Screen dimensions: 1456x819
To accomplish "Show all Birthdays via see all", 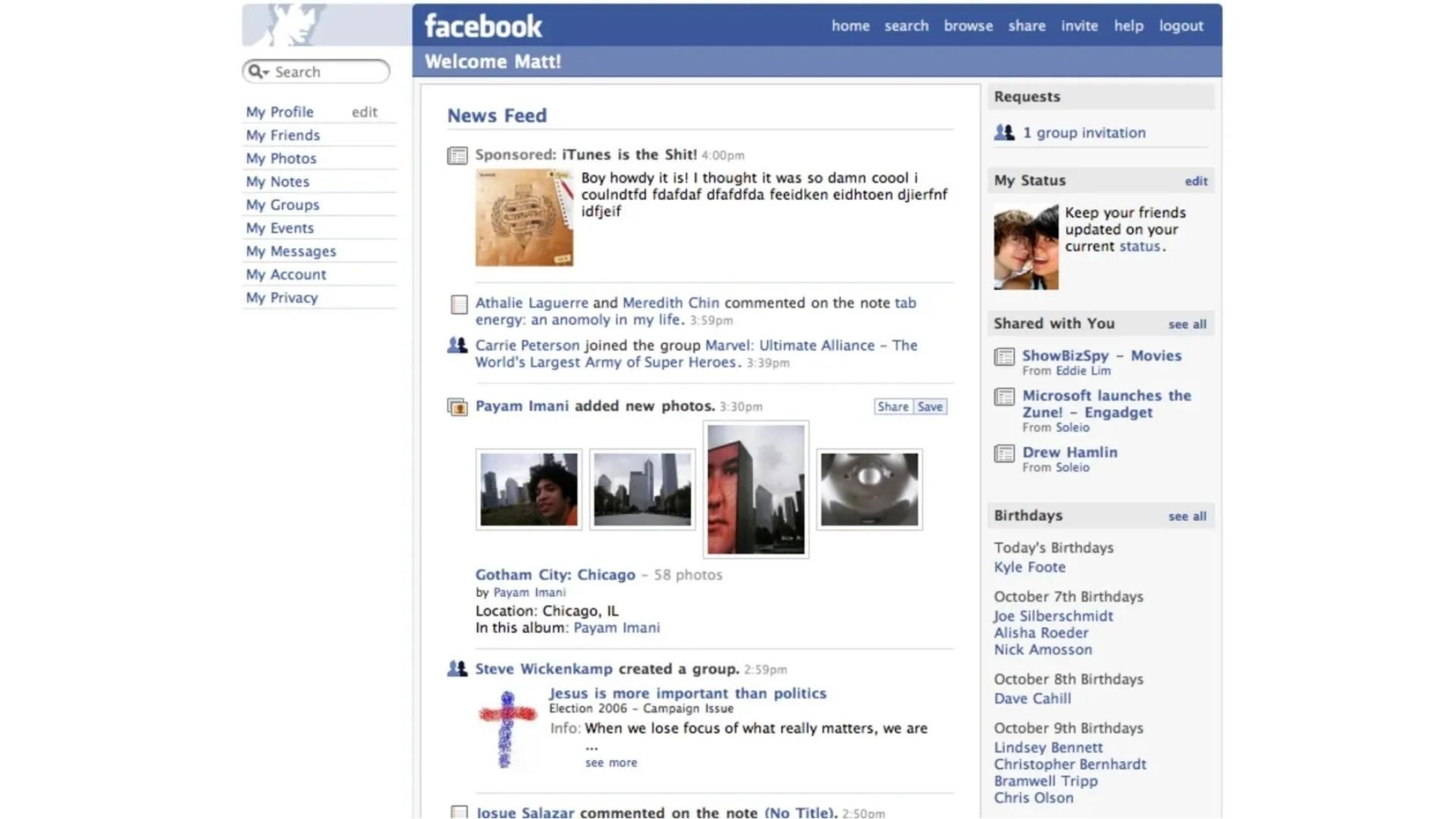I will click(x=1187, y=516).
